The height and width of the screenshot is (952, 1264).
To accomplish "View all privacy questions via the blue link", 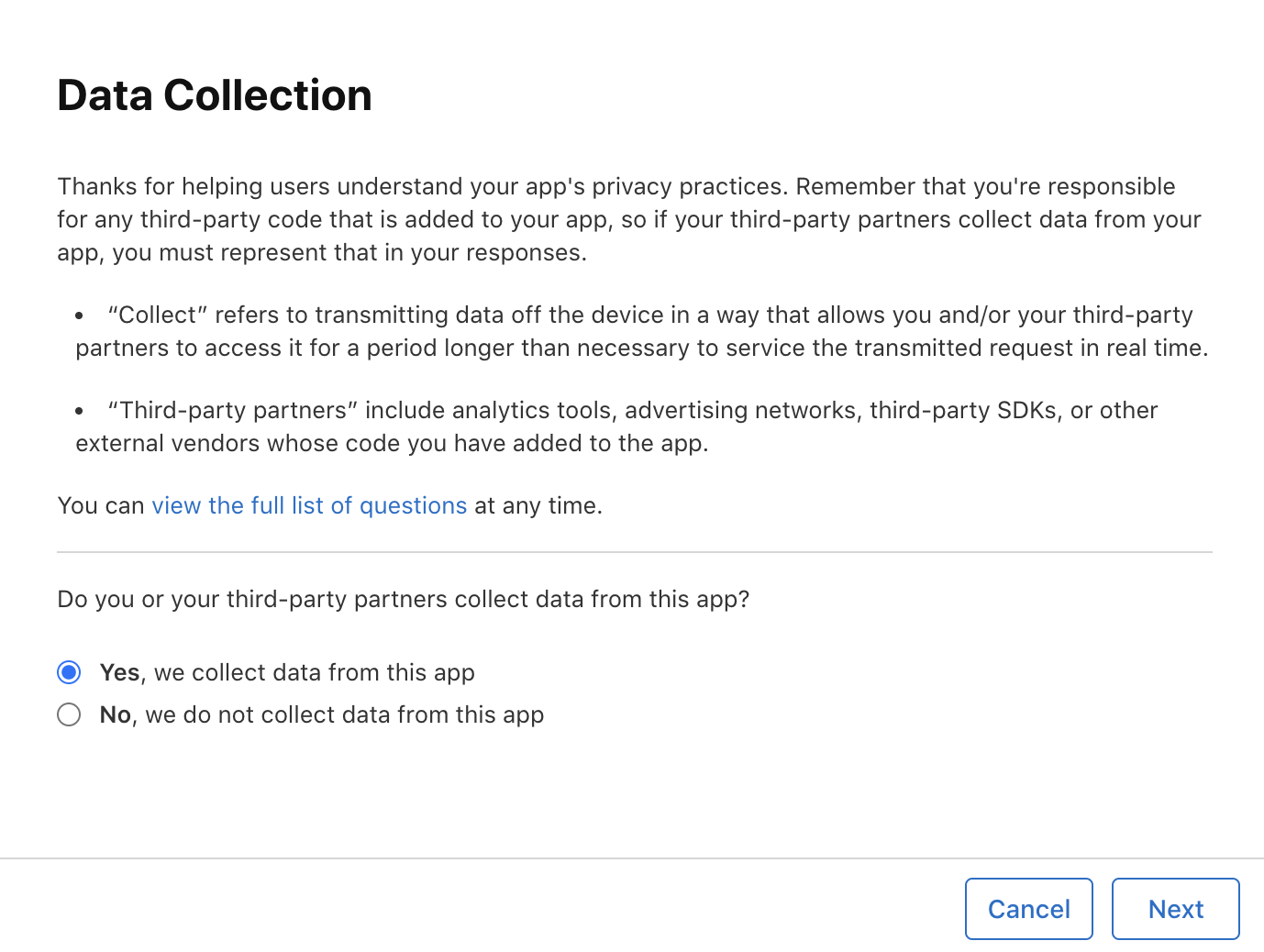I will (309, 505).
